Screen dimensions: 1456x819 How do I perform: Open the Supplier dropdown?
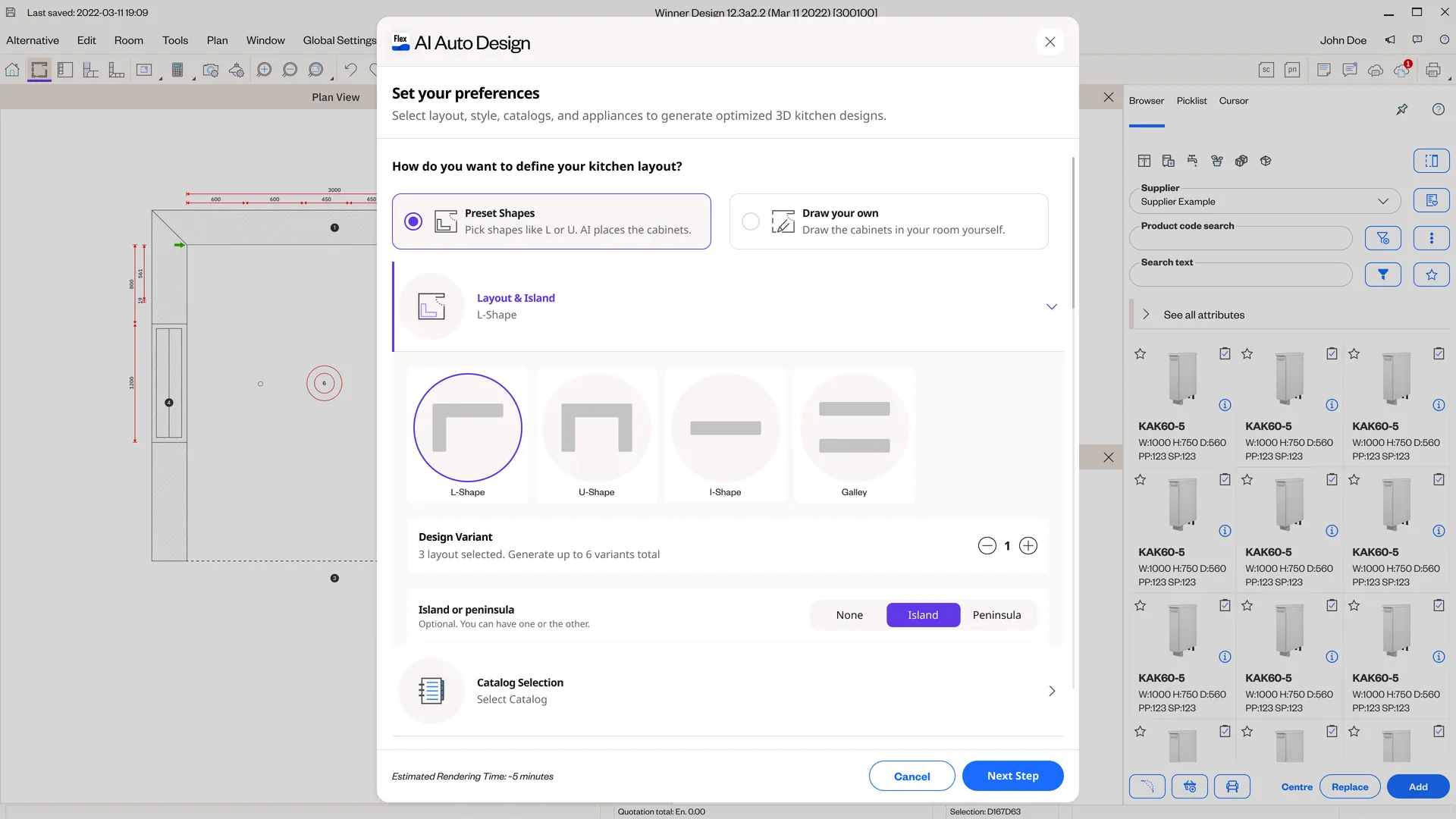coord(1265,202)
